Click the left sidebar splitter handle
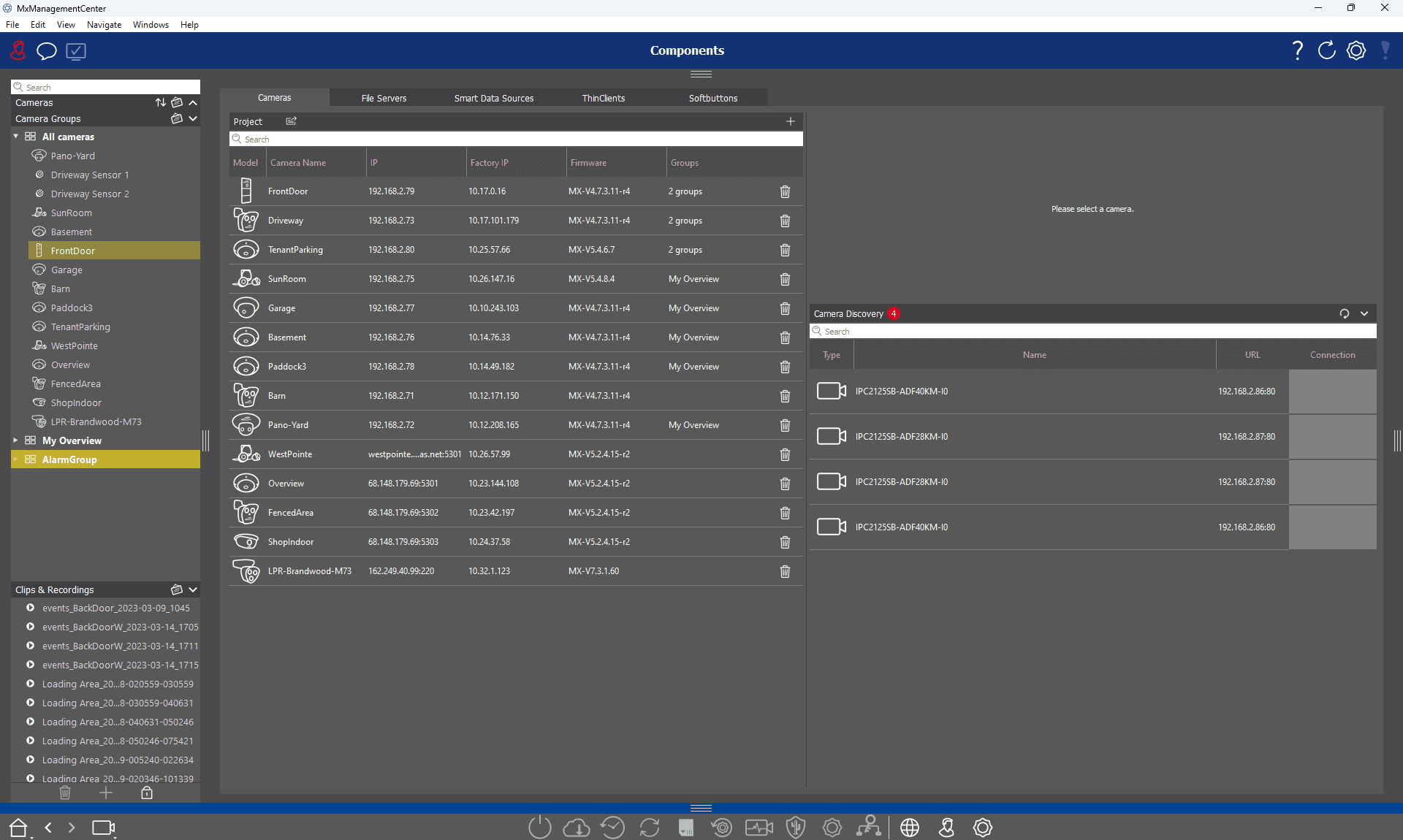This screenshot has height=840, width=1403. point(206,440)
